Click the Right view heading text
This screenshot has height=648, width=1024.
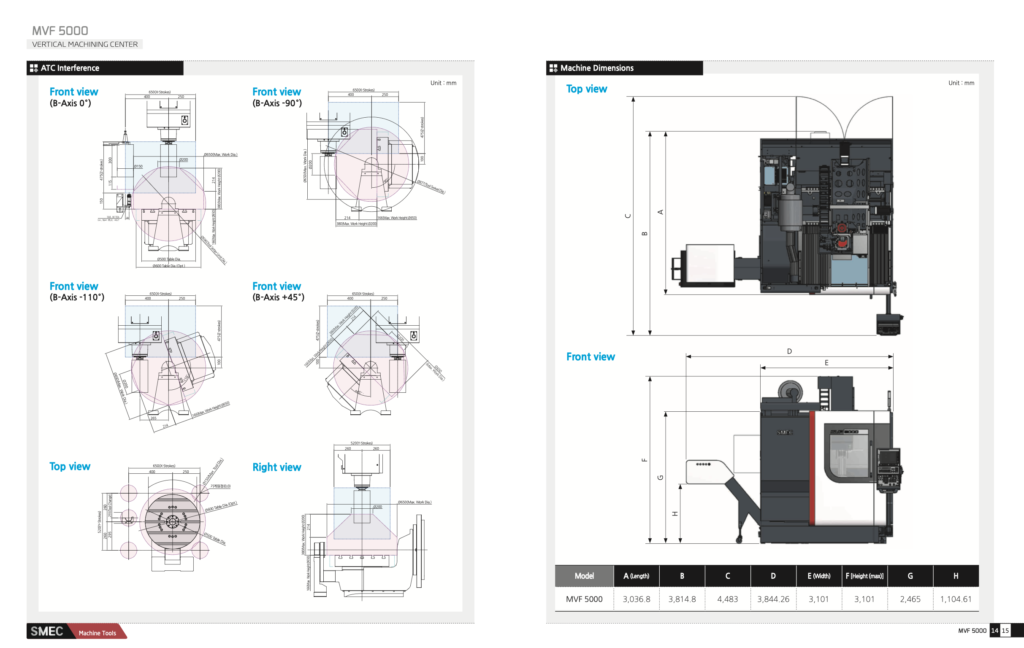[277, 467]
